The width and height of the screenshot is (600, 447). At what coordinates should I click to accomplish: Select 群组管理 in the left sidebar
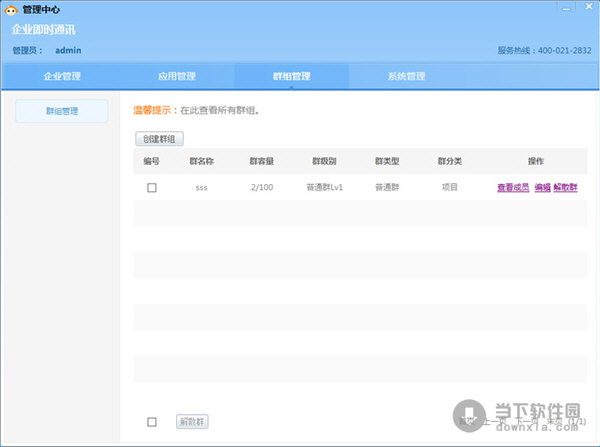tap(62, 111)
